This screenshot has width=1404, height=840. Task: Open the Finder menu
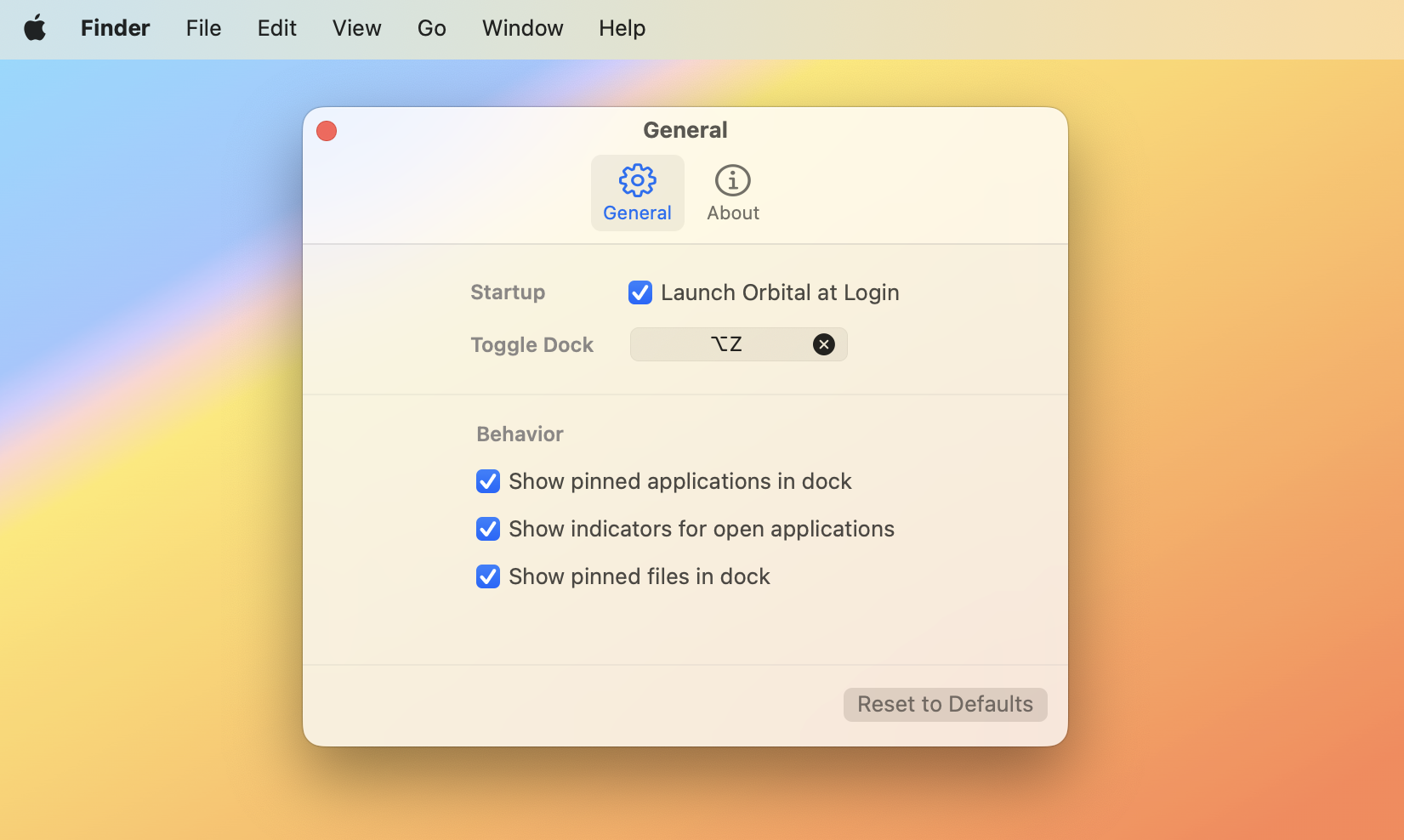[x=116, y=28]
